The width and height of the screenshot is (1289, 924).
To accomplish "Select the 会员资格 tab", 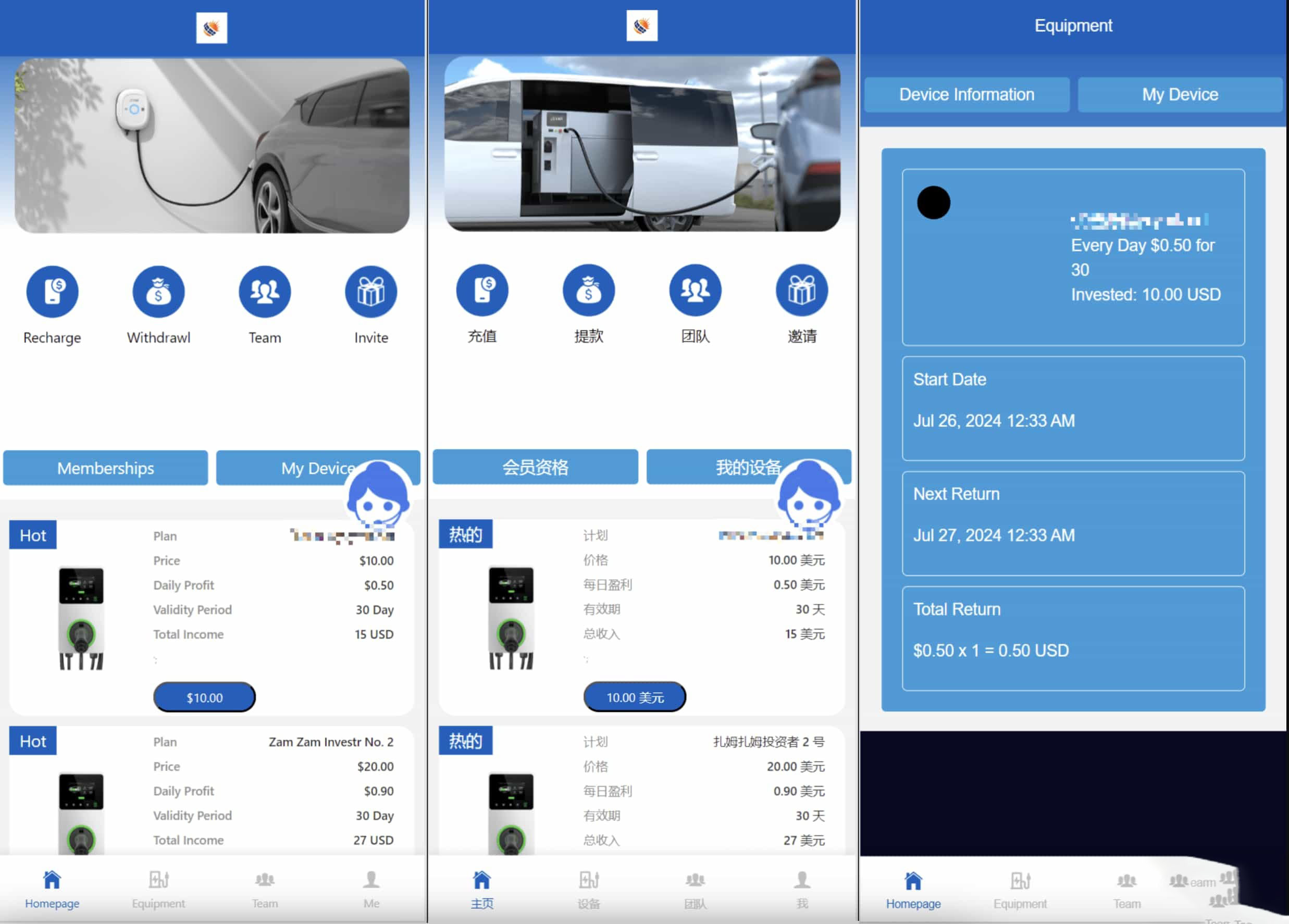I will [536, 467].
